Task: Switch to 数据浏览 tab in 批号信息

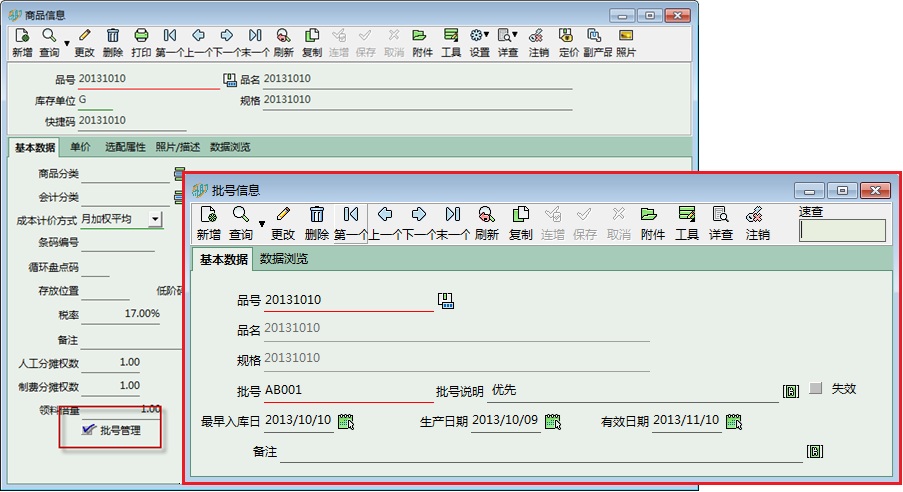Action: pos(283,259)
